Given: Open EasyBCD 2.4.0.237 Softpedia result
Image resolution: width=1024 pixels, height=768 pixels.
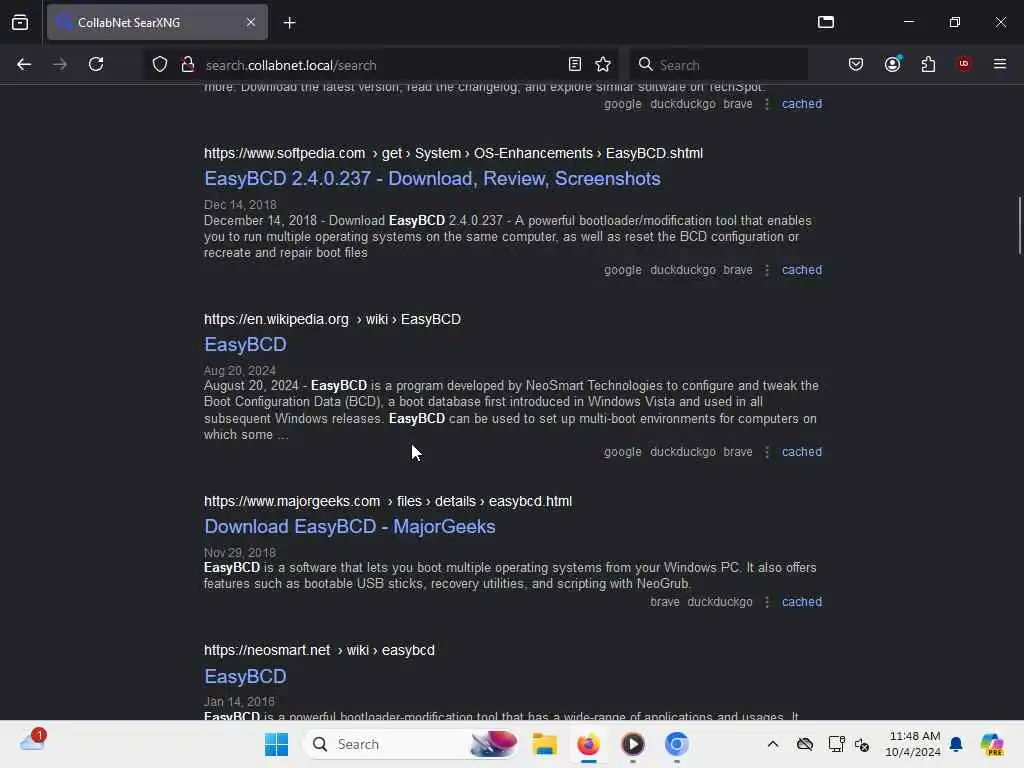Looking at the screenshot, I should (x=432, y=179).
